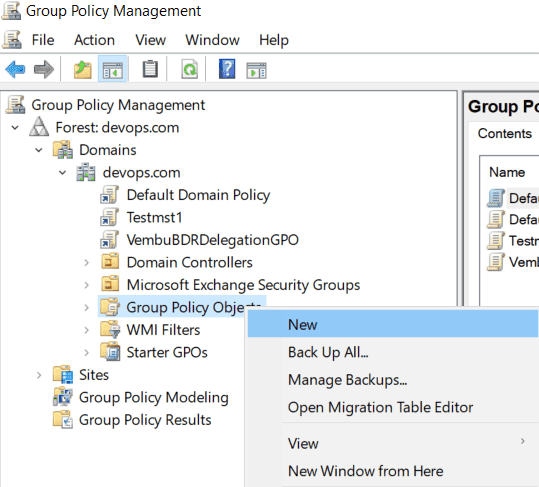This screenshot has width=539, height=487.
Task: Open the File menu
Action: pyautogui.click(x=43, y=40)
